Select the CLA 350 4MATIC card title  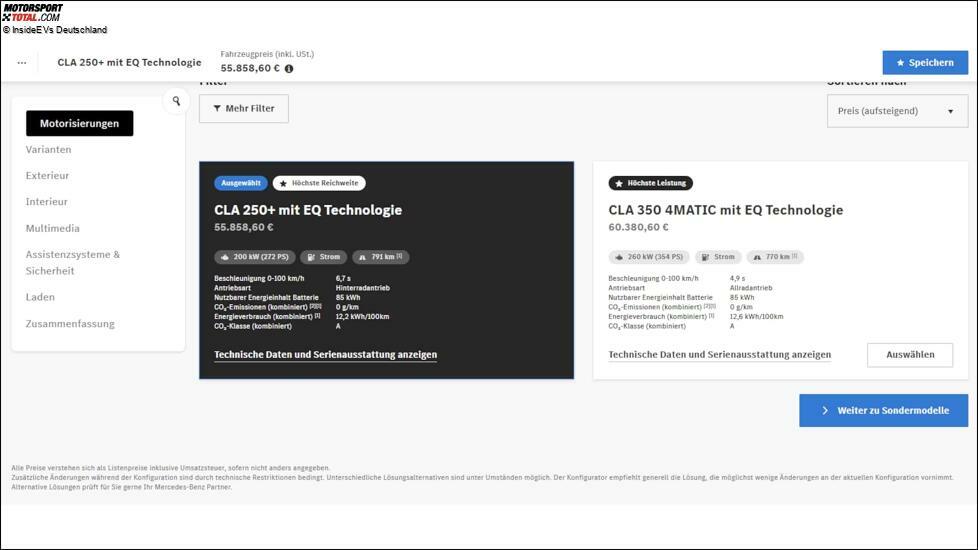point(725,210)
